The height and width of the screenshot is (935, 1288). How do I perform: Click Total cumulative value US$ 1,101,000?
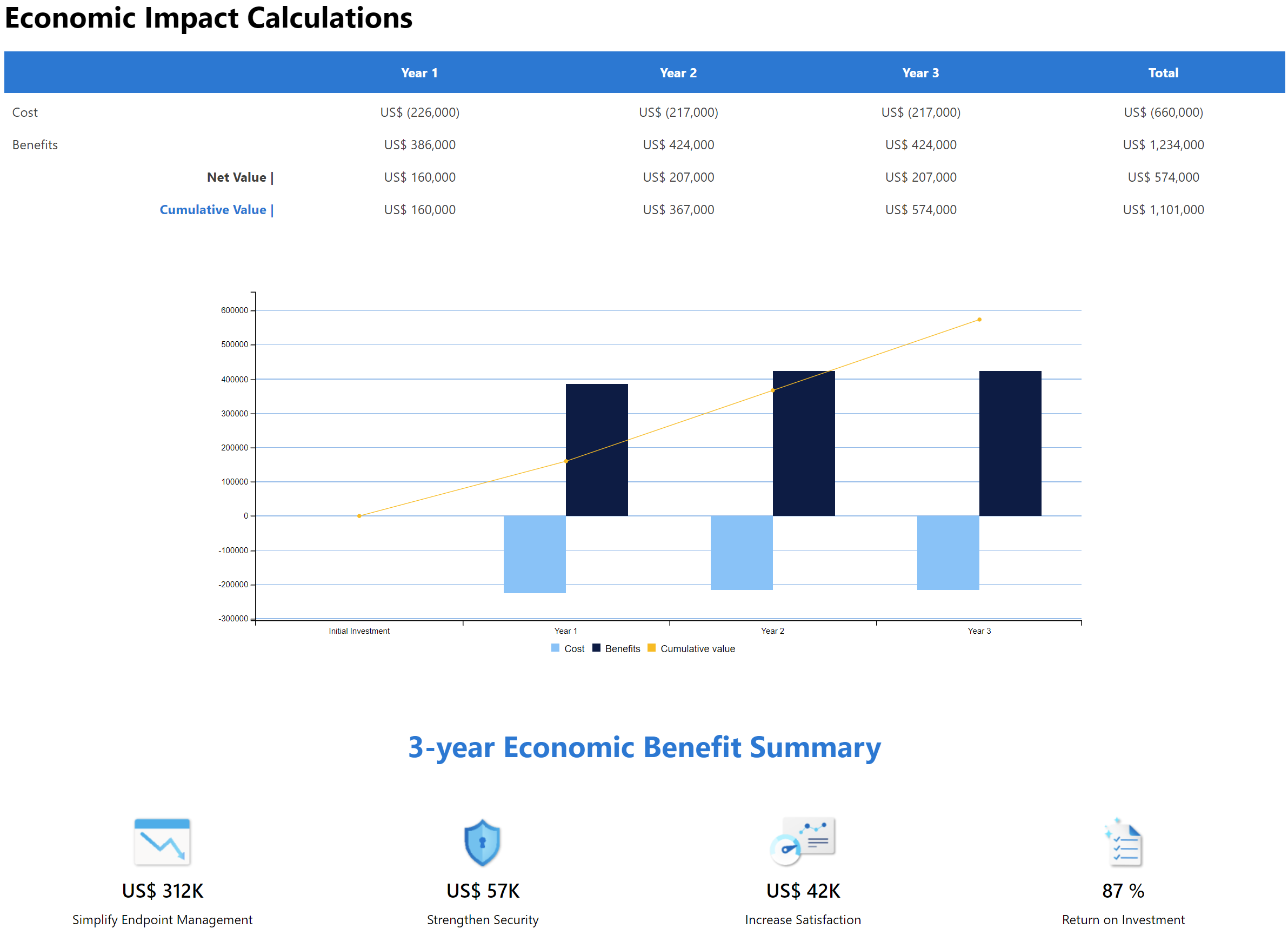click(1163, 210)
